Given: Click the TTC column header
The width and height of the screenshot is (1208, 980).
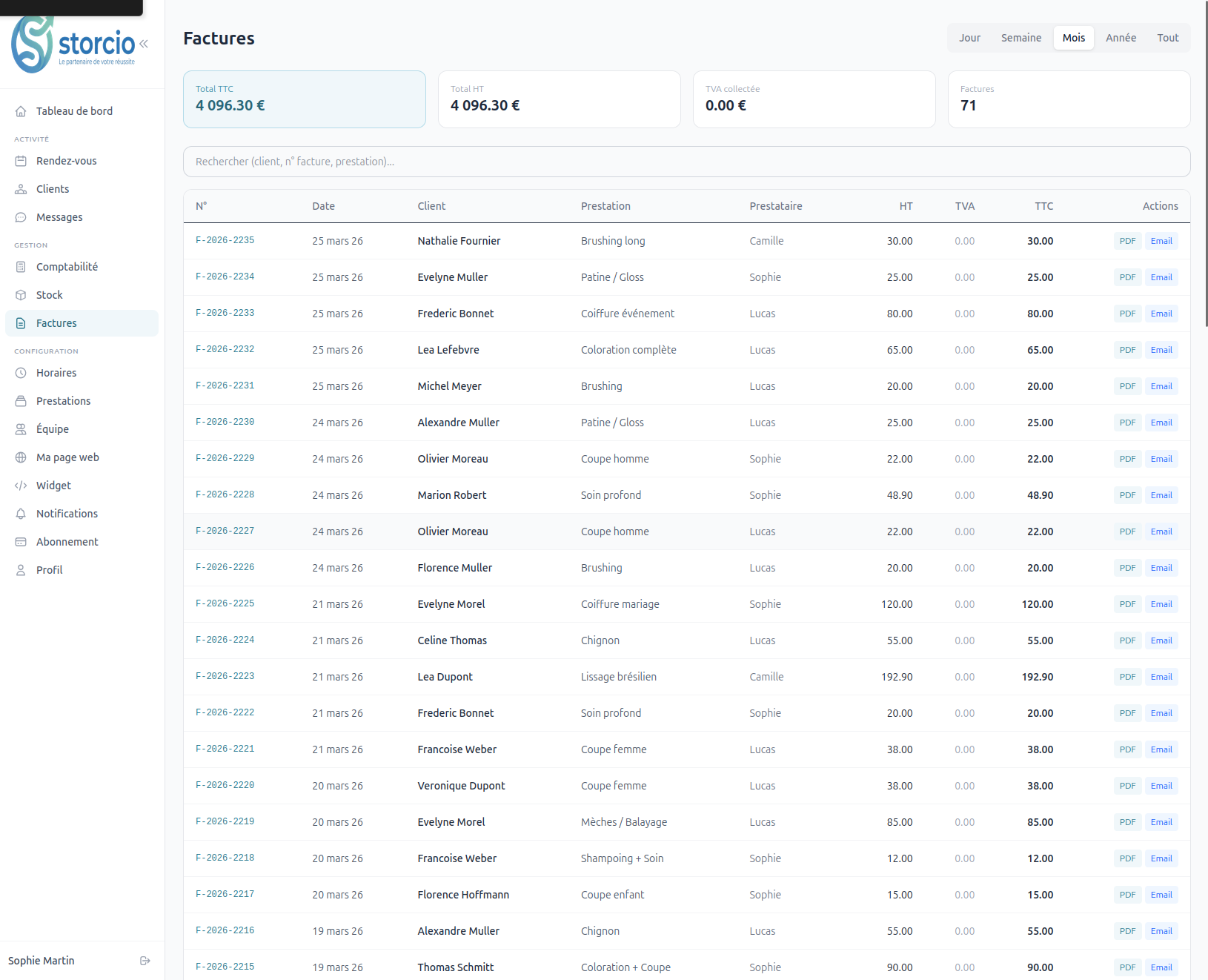Looking at the screenshot, I should [x=1043, y=206].
